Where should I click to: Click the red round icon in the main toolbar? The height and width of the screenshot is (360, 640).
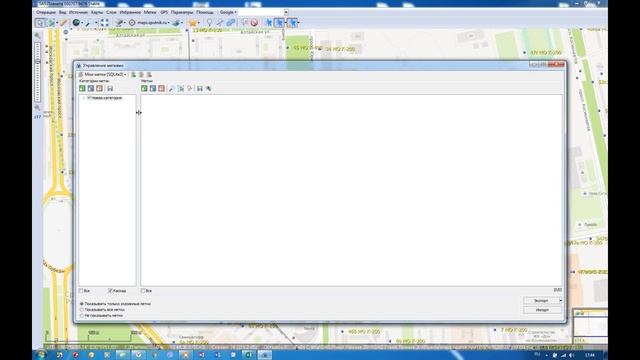[x=254, y=23]
